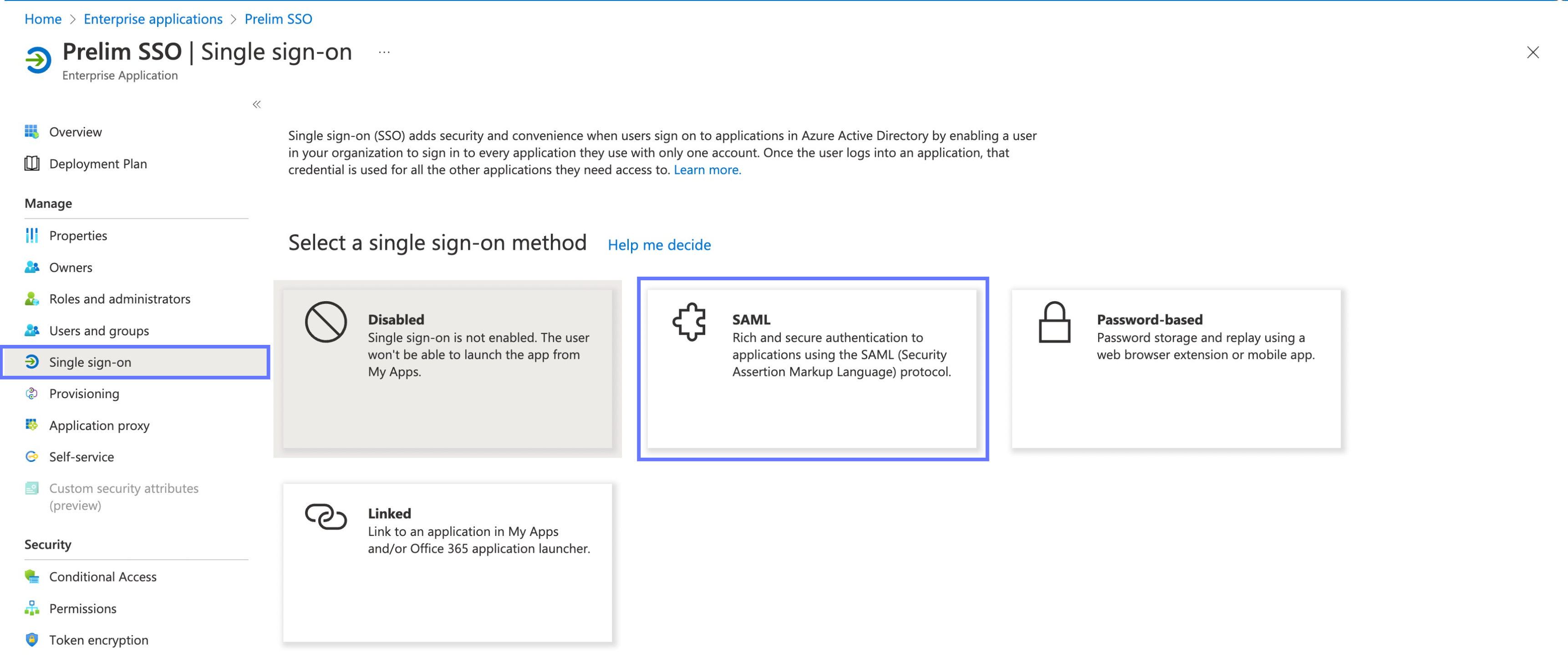1568x667 pixels.
Task: Click the Self-service icon
Action: coord(32,456)
